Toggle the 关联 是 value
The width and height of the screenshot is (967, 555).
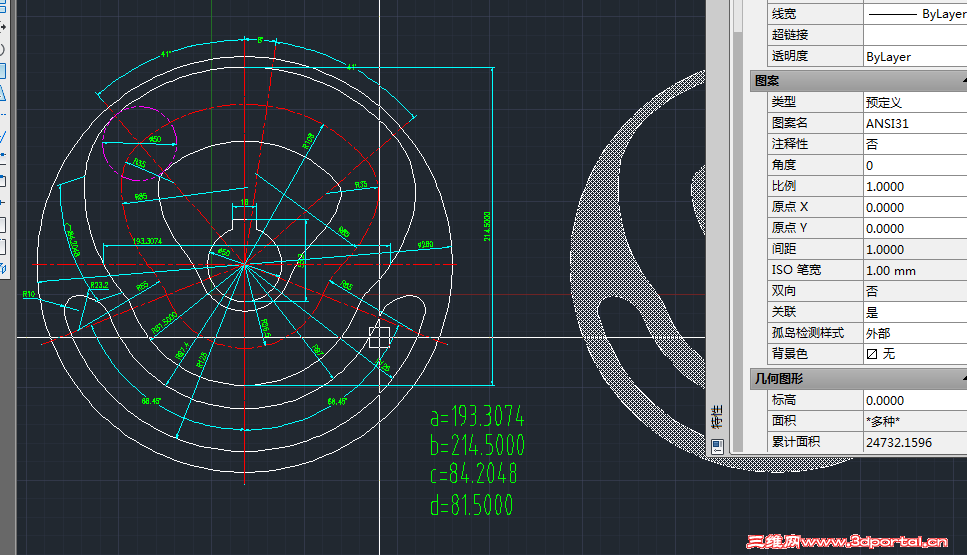click(x=915, y=312)
